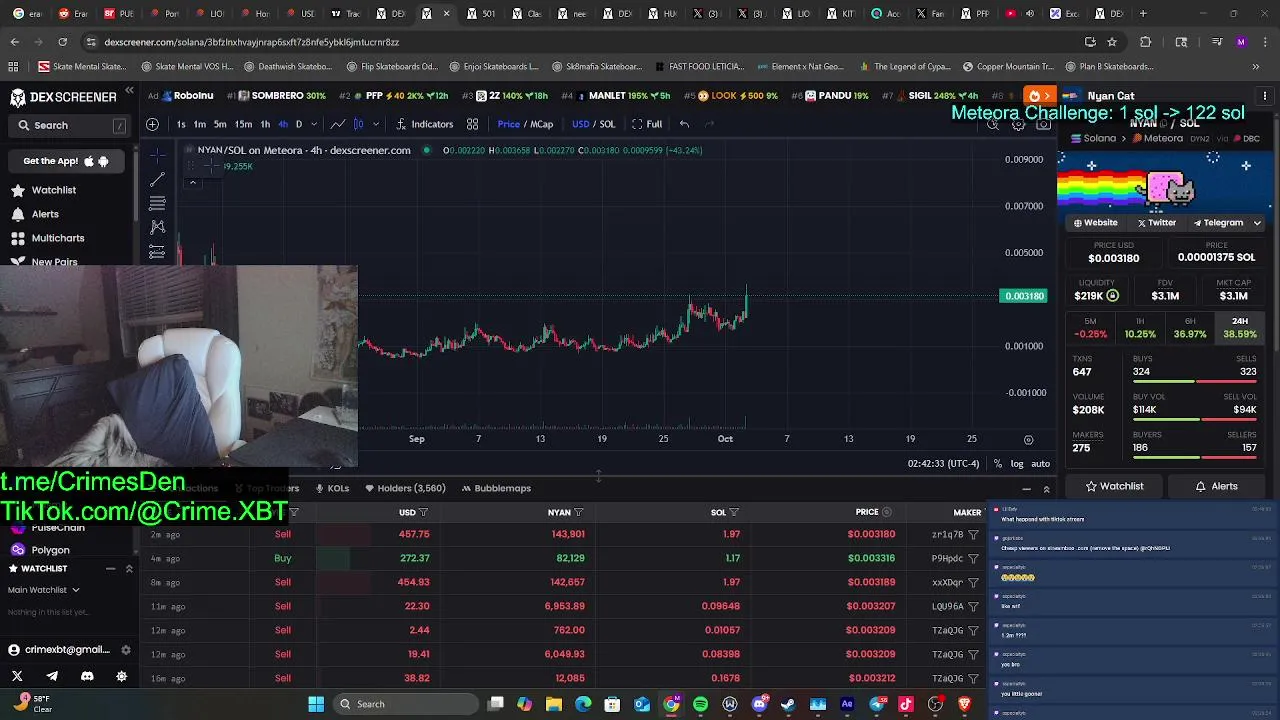The height and width of the screenshot is (720, 1280).
Task: Open the token Website link
Action: pyautogui.click(x=1096, y=223)
